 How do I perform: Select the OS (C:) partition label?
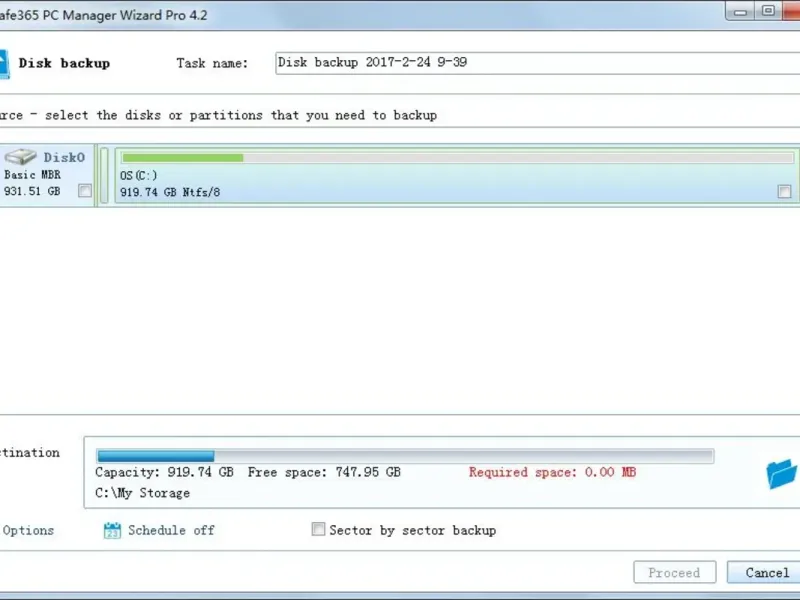[139, 176]
